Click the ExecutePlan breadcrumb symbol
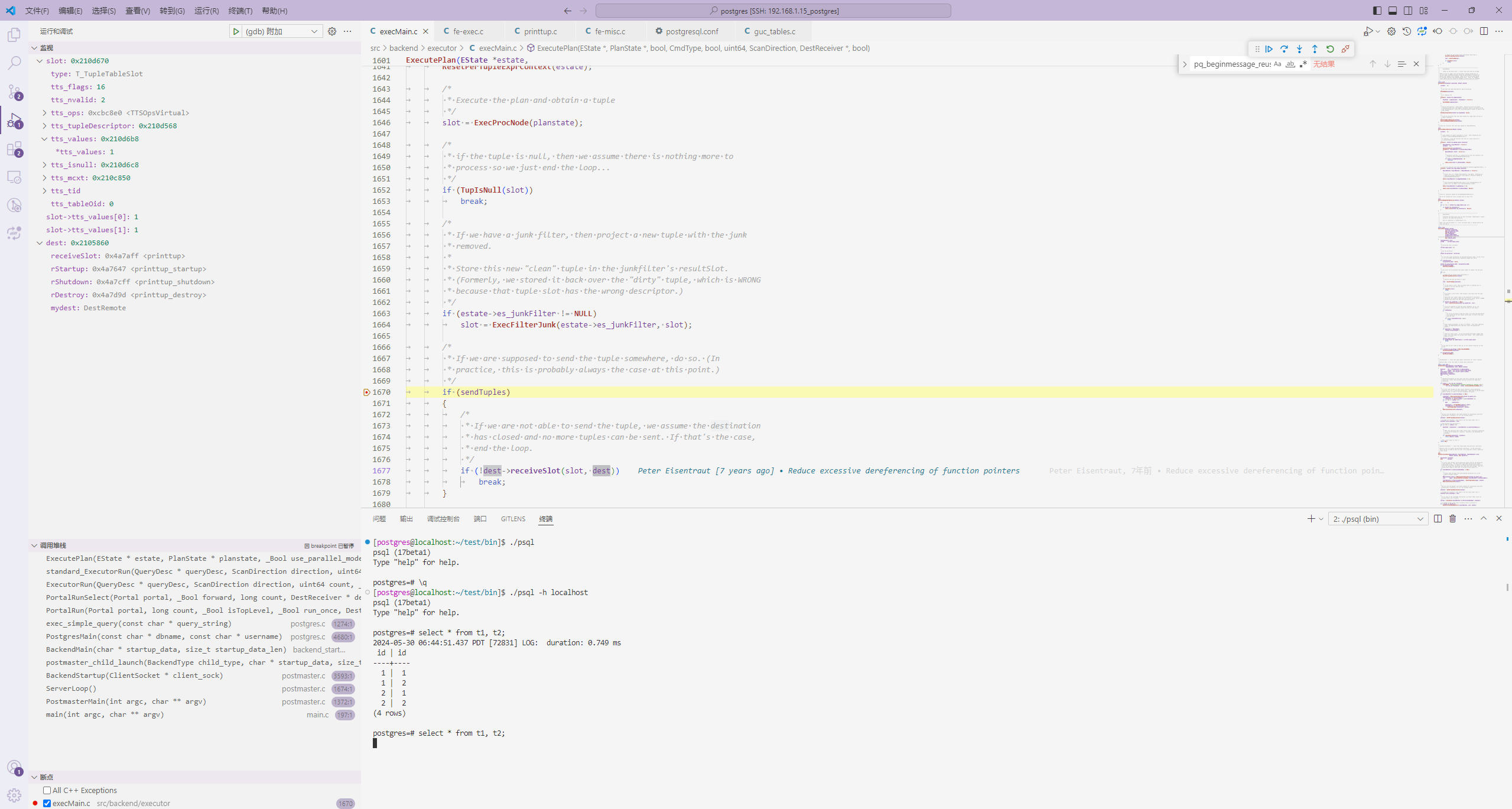The width and height of the screenshot is (1512, 809). 703,48
